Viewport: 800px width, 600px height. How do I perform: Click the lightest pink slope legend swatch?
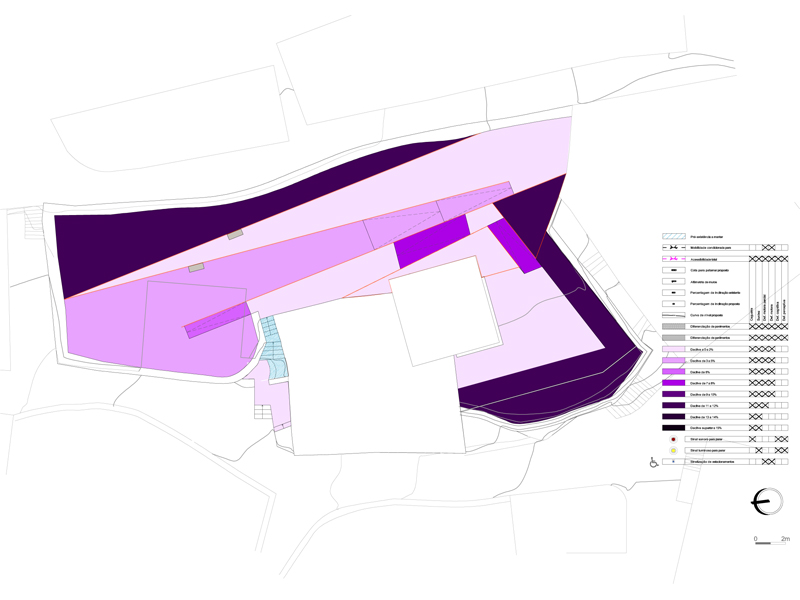[674, 349]
